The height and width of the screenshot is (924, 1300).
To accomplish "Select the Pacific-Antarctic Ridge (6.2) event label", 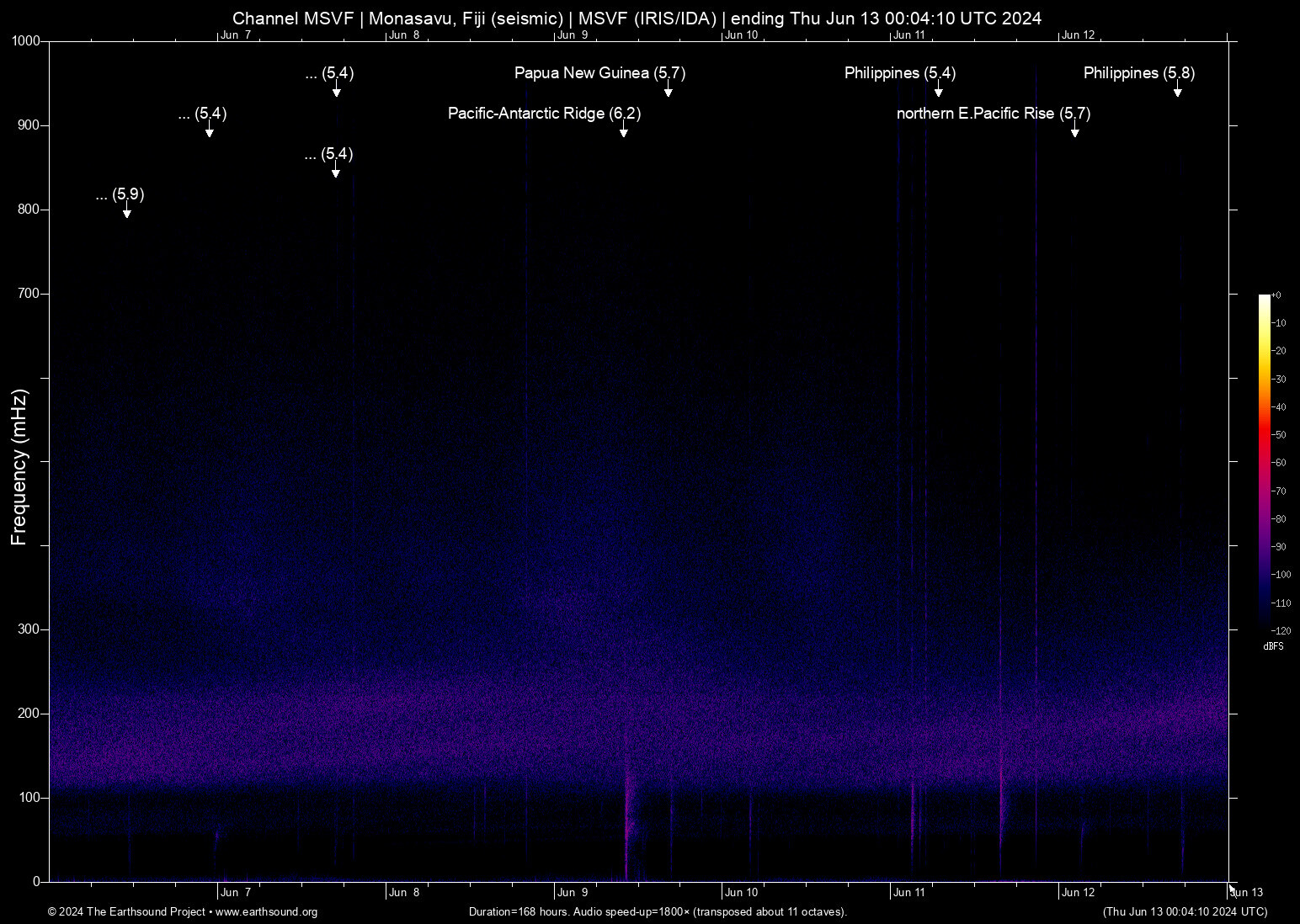I will 544,114.
